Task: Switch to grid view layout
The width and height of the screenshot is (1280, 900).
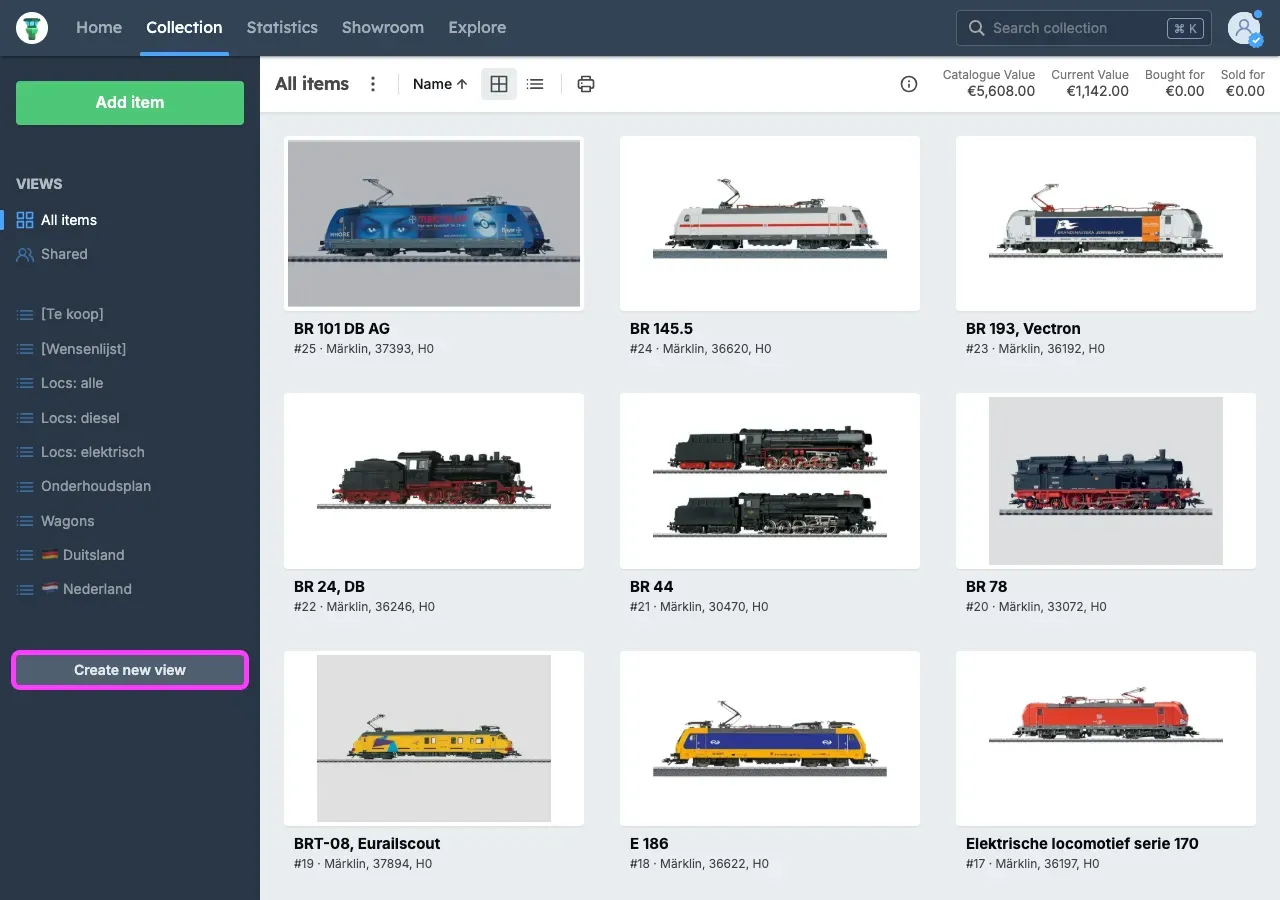Action: (499, 84)
